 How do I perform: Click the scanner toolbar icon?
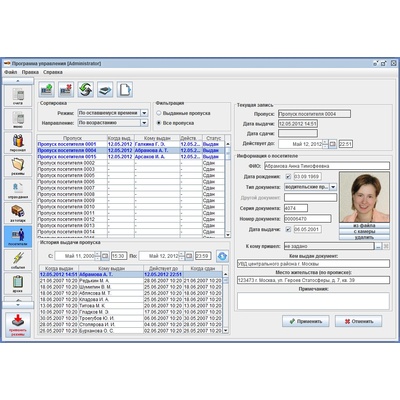105,89
